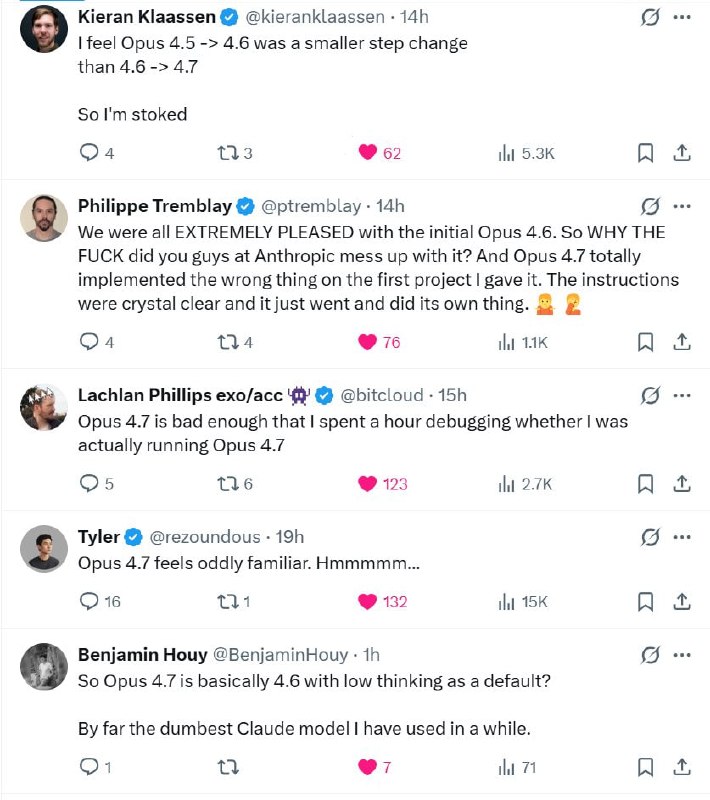
Task: View analytics on Kieran Klaassen's tweet
Action: click(x=507, y=153)
